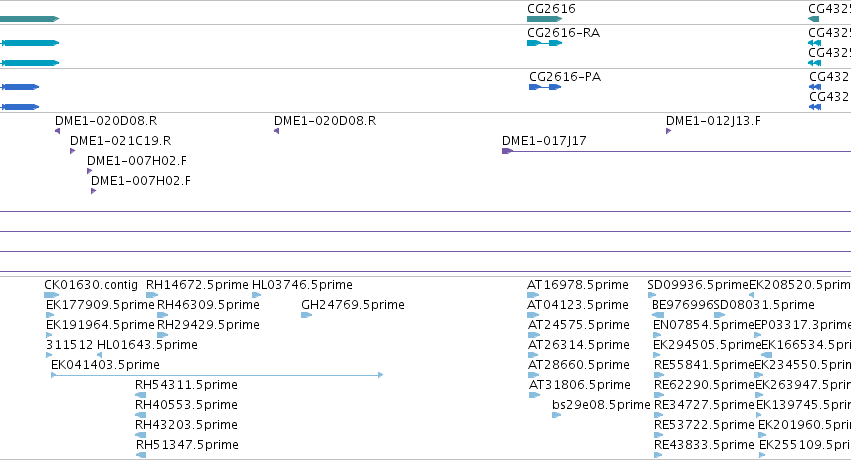
Task: Click the bs29e08.5prime EST arrow
Action: point(556,415)
